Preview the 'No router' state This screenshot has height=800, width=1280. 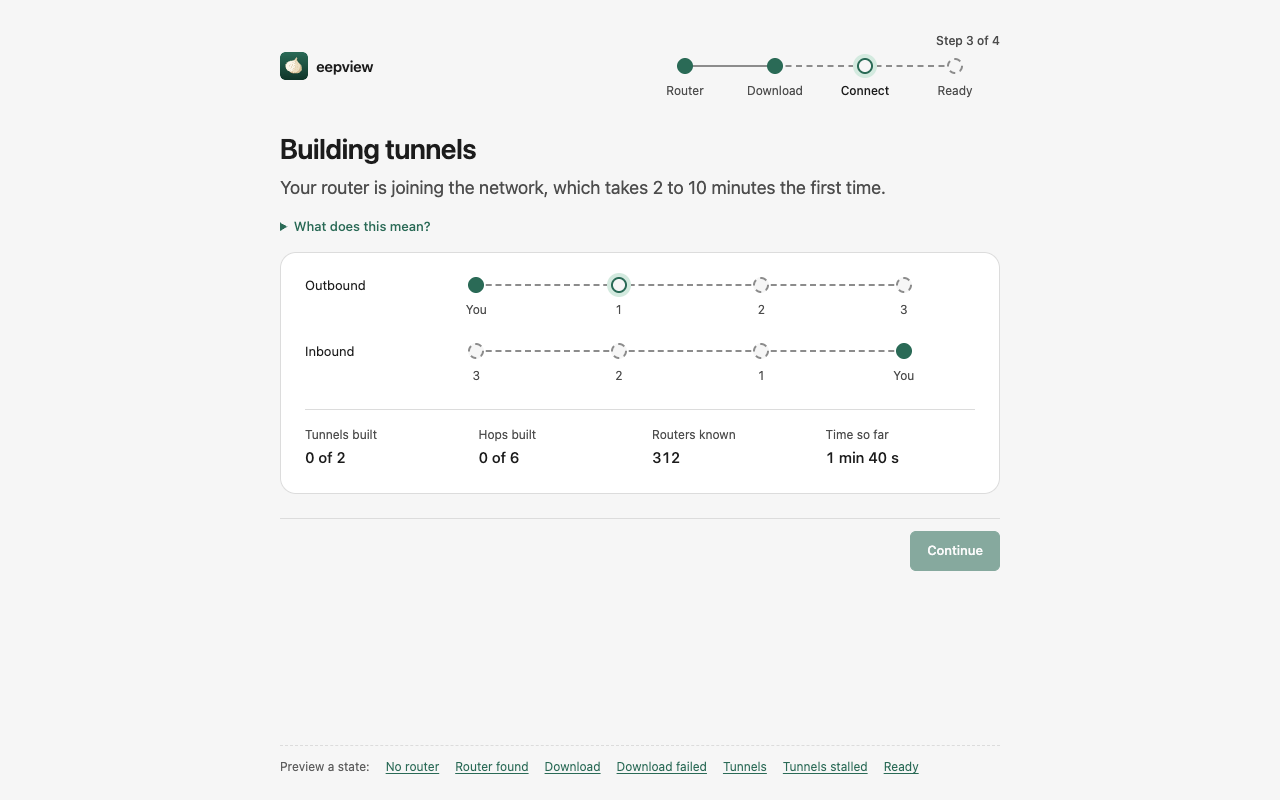click(x=412, y=767)
